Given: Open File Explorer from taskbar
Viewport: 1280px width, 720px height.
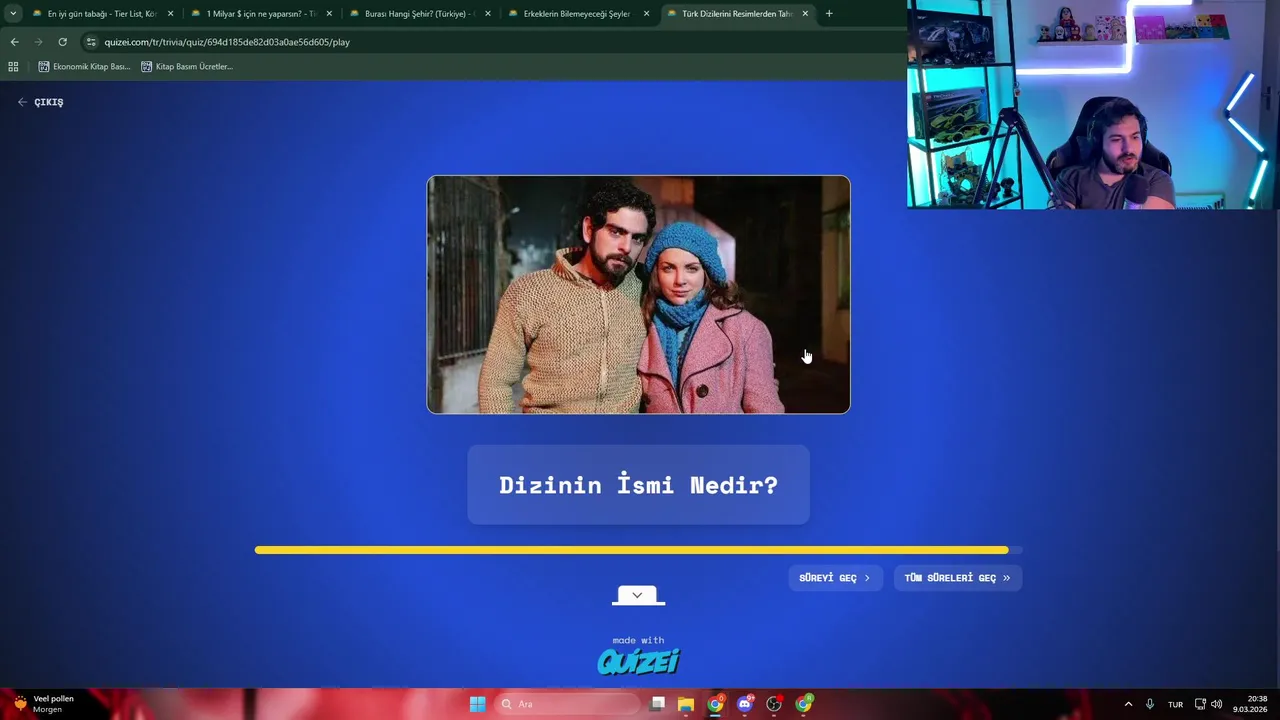Looking at the screenshot, I should tap(686, 704).
